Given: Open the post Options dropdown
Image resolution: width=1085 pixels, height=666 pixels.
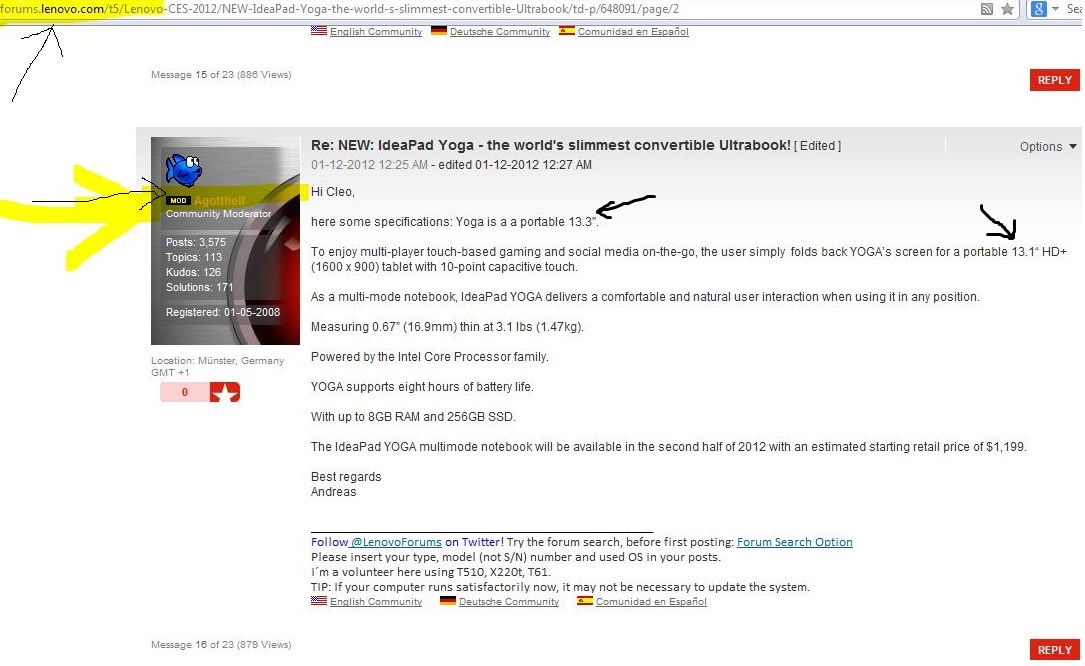Looking at the screenshot, I should 1048,147.
